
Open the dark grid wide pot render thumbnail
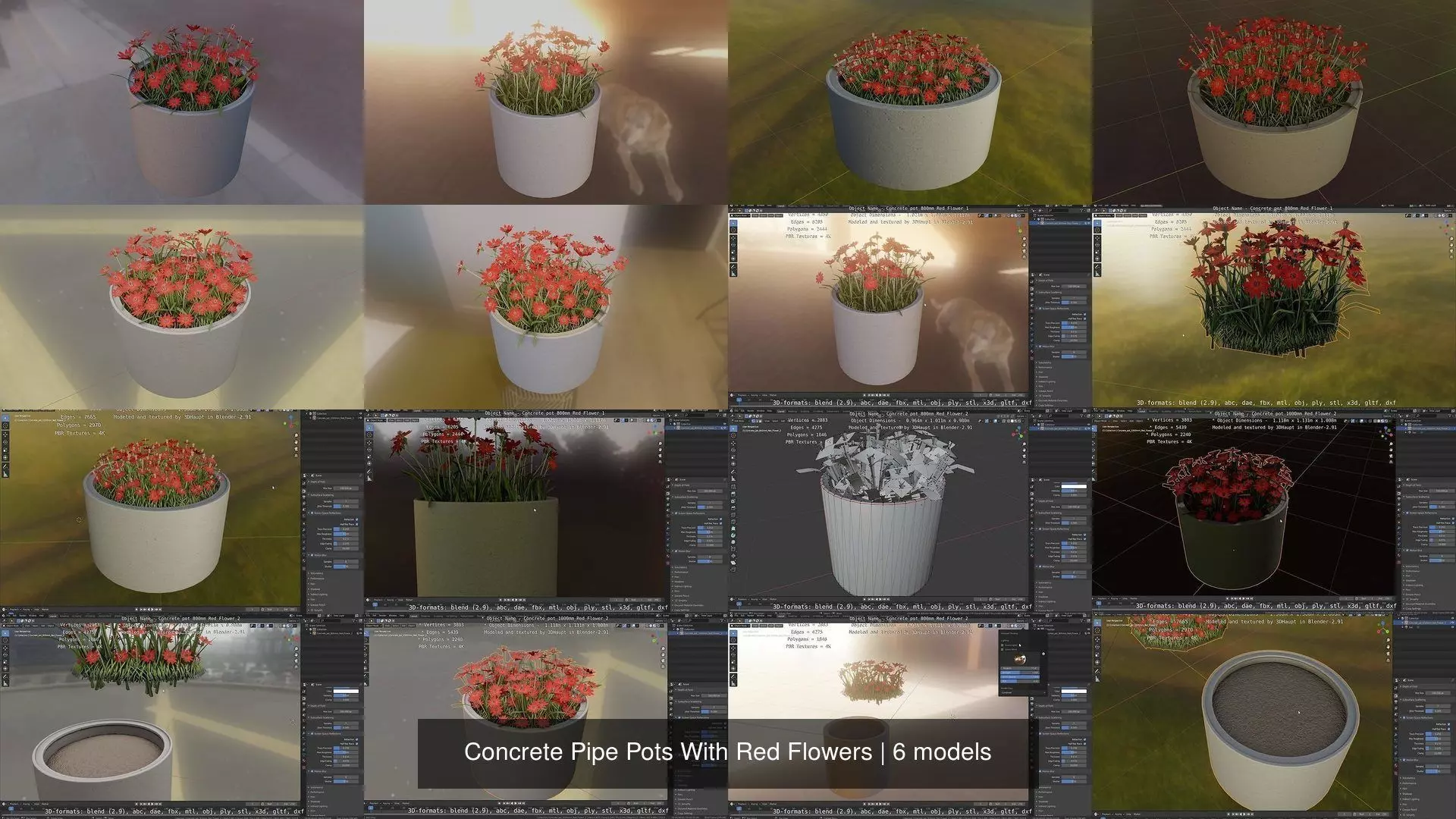click(x=1274, y=102)
